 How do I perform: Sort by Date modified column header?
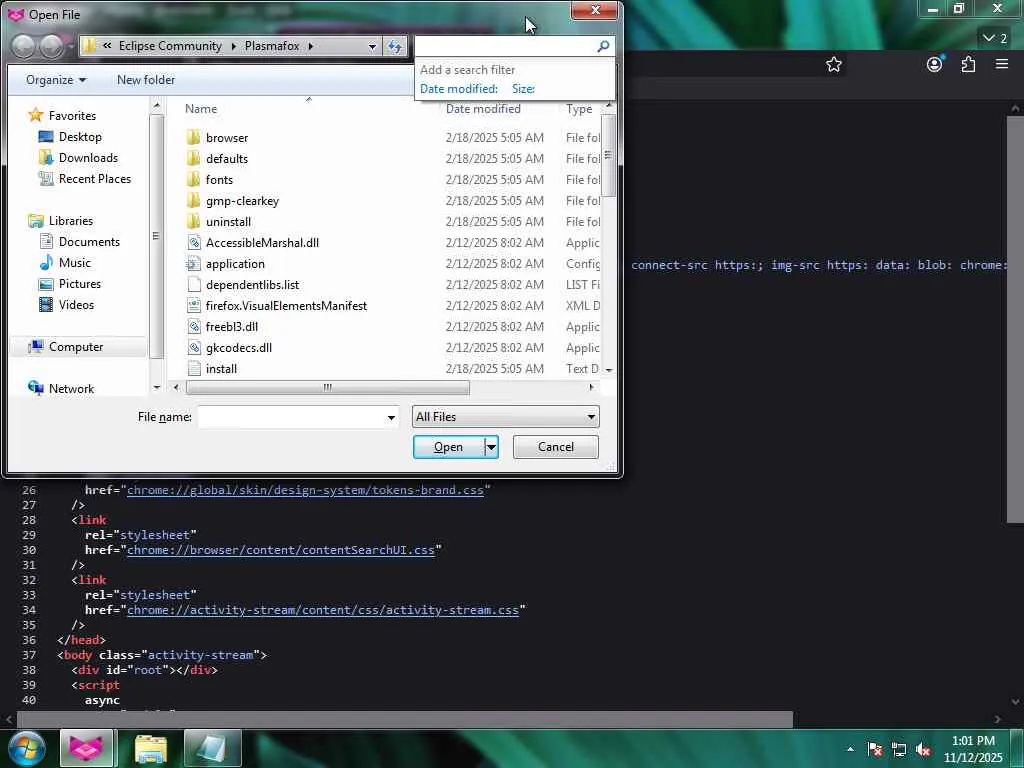[483, 109]
